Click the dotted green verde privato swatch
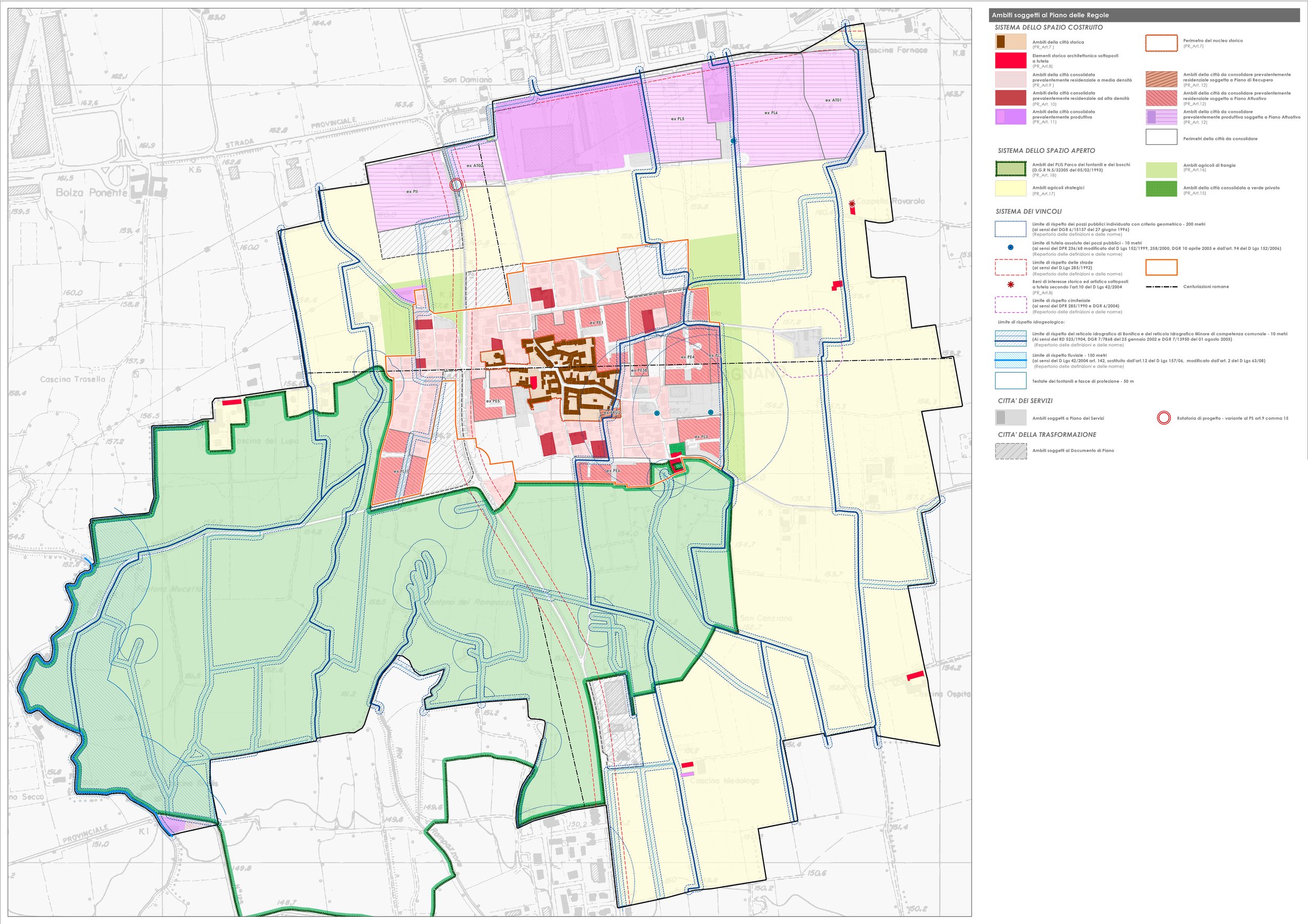This screenshot has width=1308, height=924. click(x=1161, y=189)
